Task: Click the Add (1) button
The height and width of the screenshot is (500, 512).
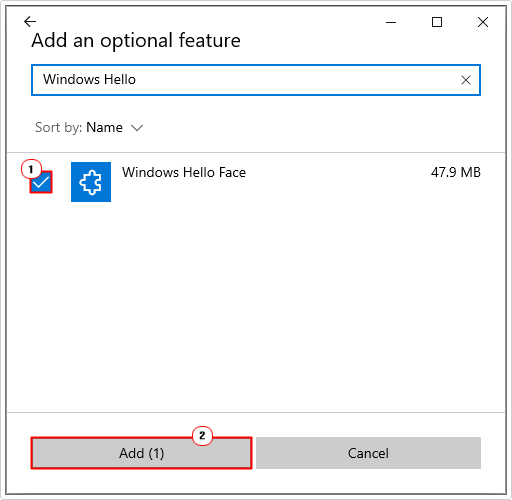Action: 141,453
